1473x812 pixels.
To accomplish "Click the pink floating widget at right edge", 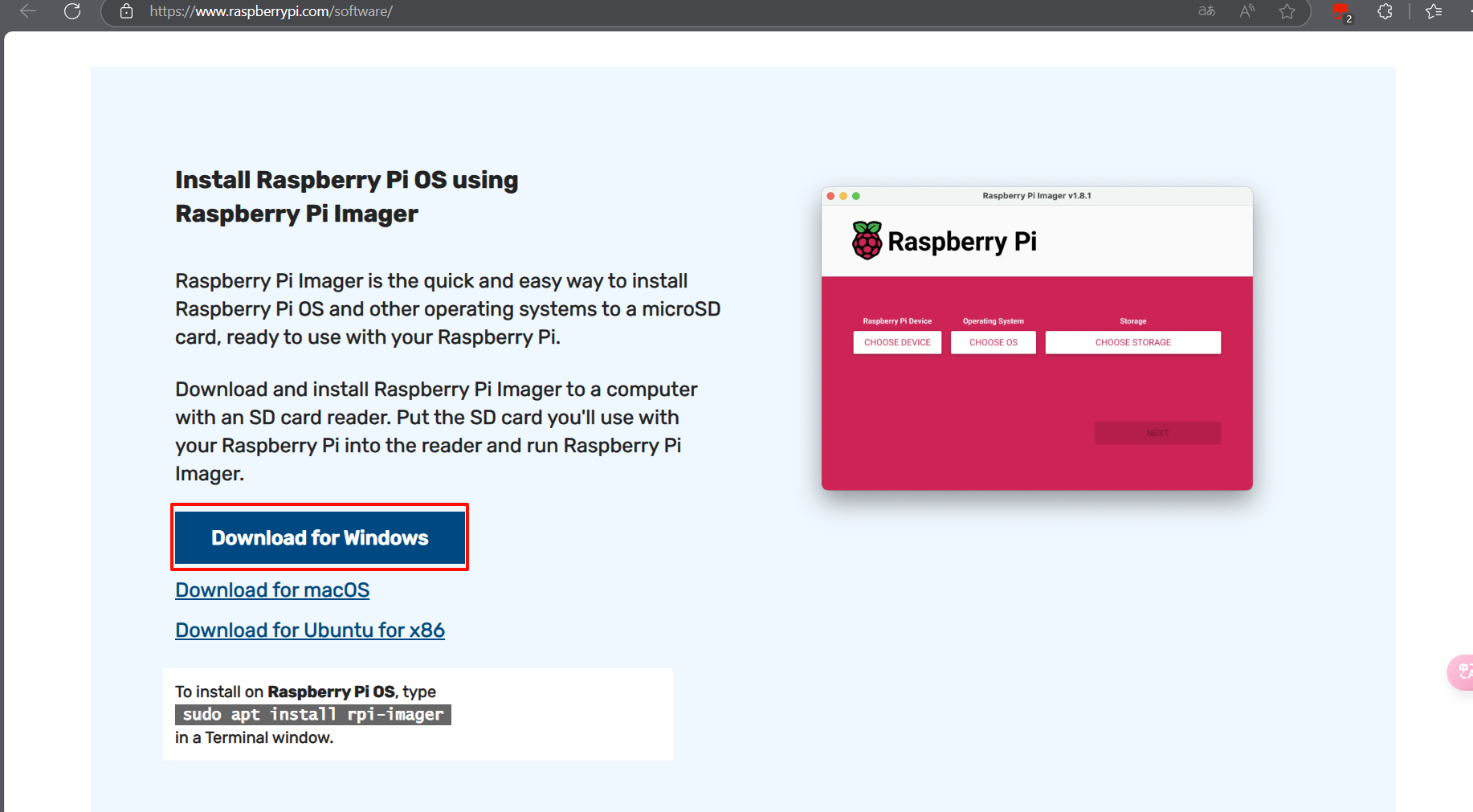I will (1461, 672).
